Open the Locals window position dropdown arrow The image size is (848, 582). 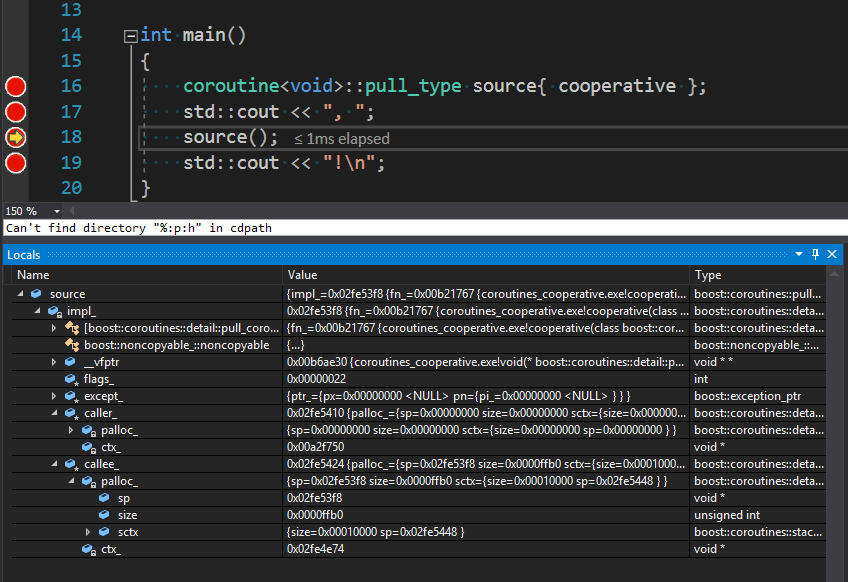(799, 255)
